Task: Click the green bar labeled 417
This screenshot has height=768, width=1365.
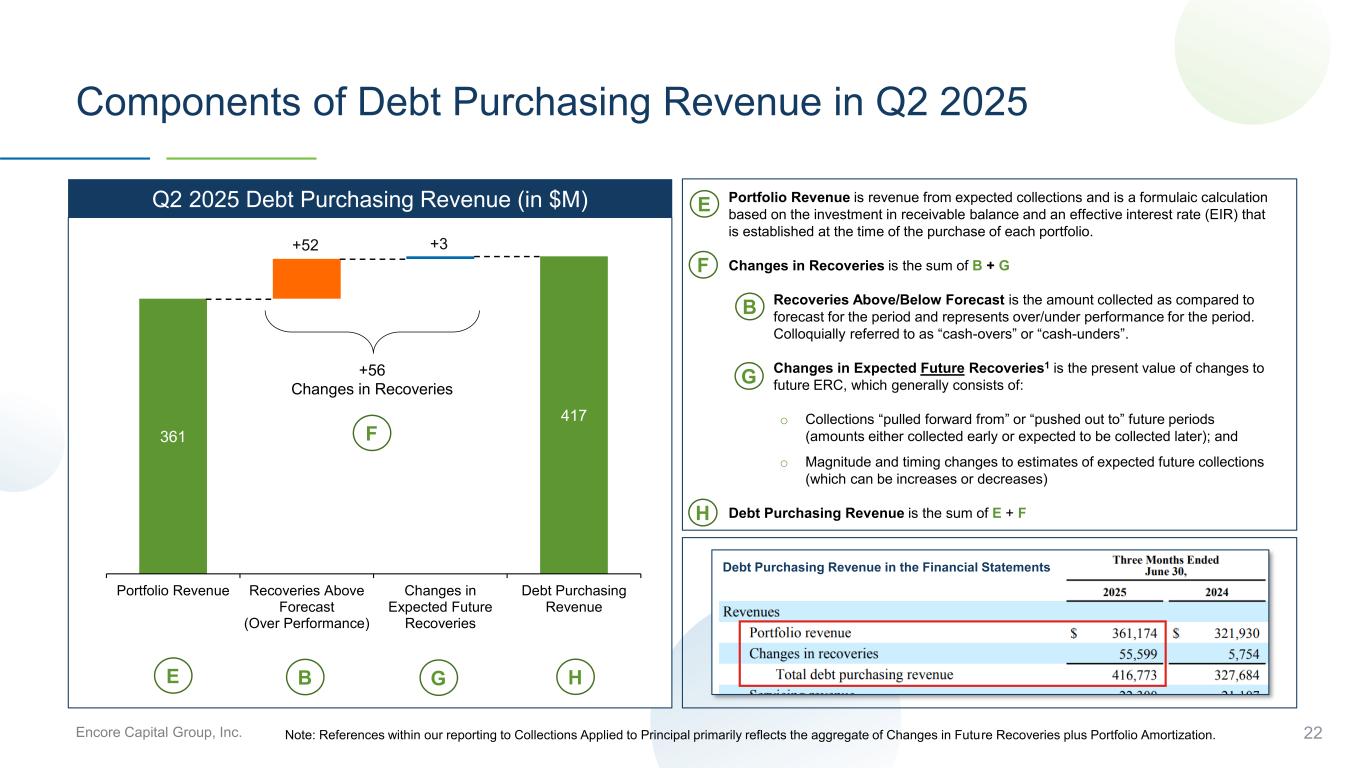Action: click(x=574, y=415)
